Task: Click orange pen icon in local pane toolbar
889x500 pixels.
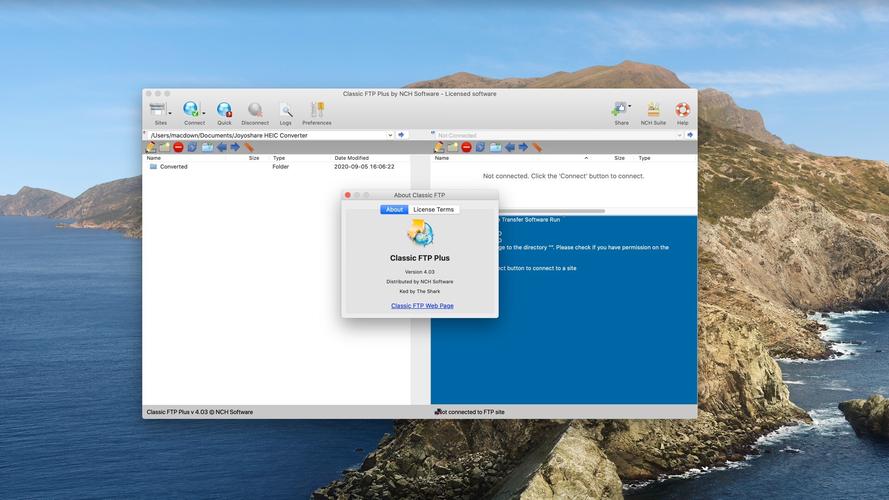Action: (249, 147)
